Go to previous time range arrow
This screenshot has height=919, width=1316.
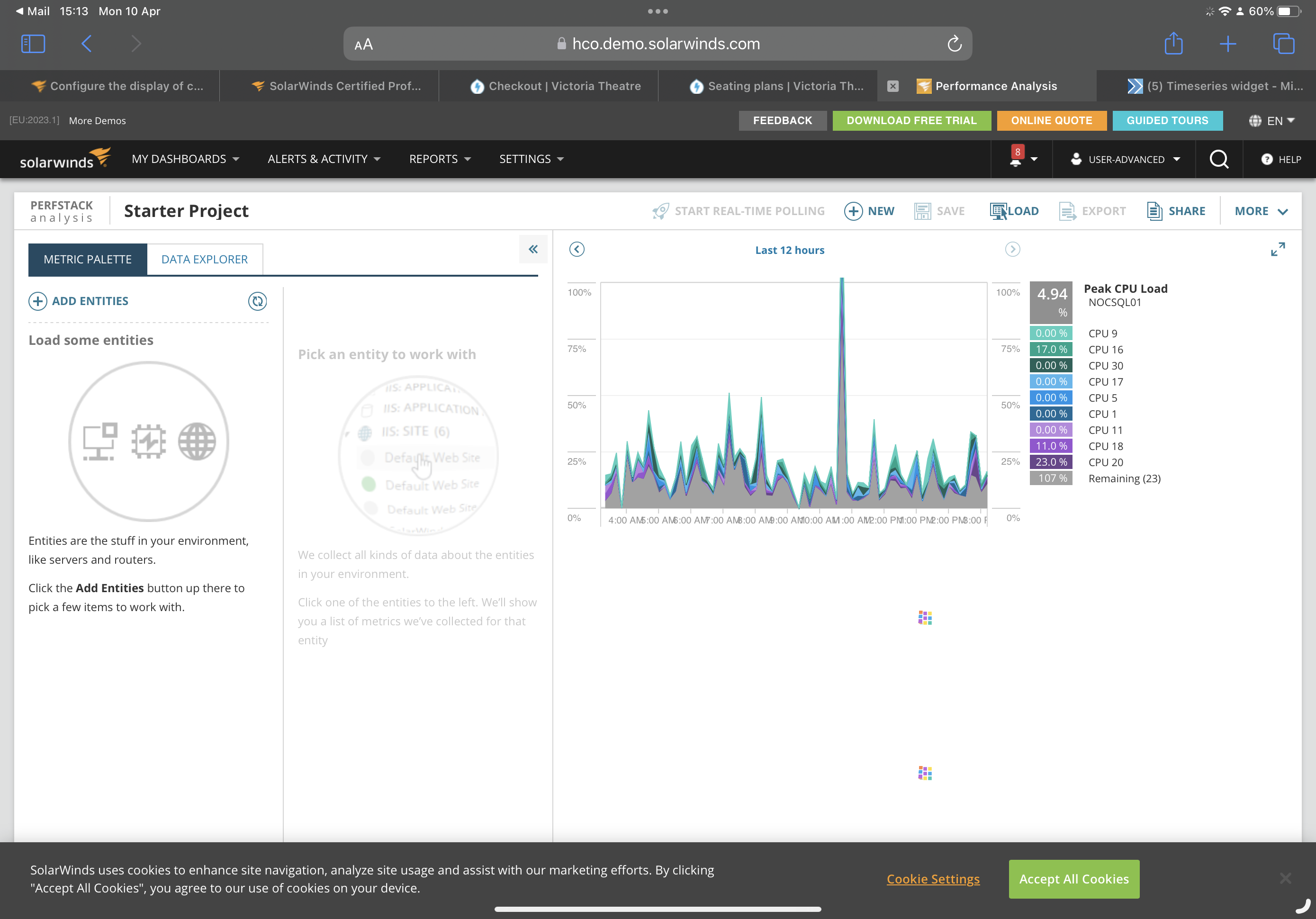(577, 249)
